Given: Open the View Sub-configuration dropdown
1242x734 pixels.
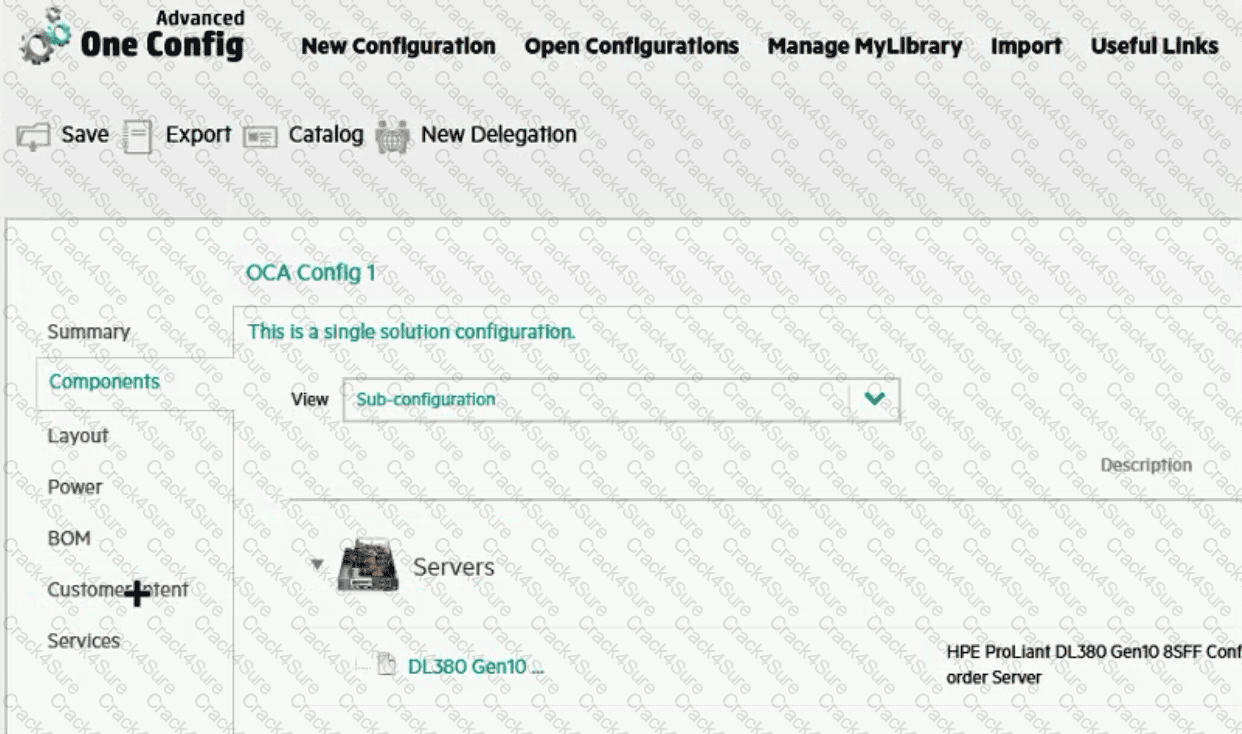Looking at the screenshot, I should click(x=621, y=399).
